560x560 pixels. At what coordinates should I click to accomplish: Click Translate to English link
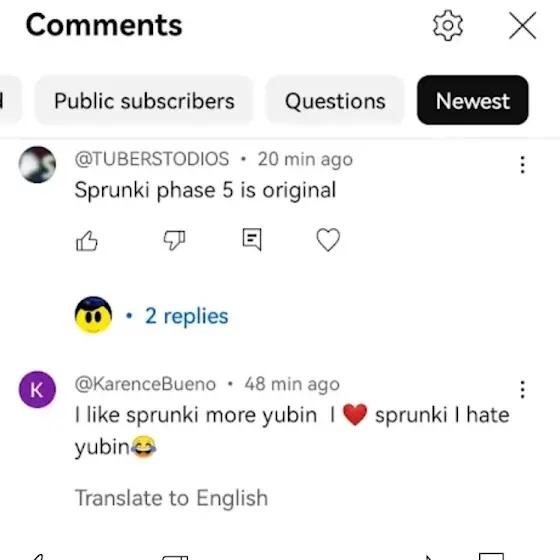[171, 498]
